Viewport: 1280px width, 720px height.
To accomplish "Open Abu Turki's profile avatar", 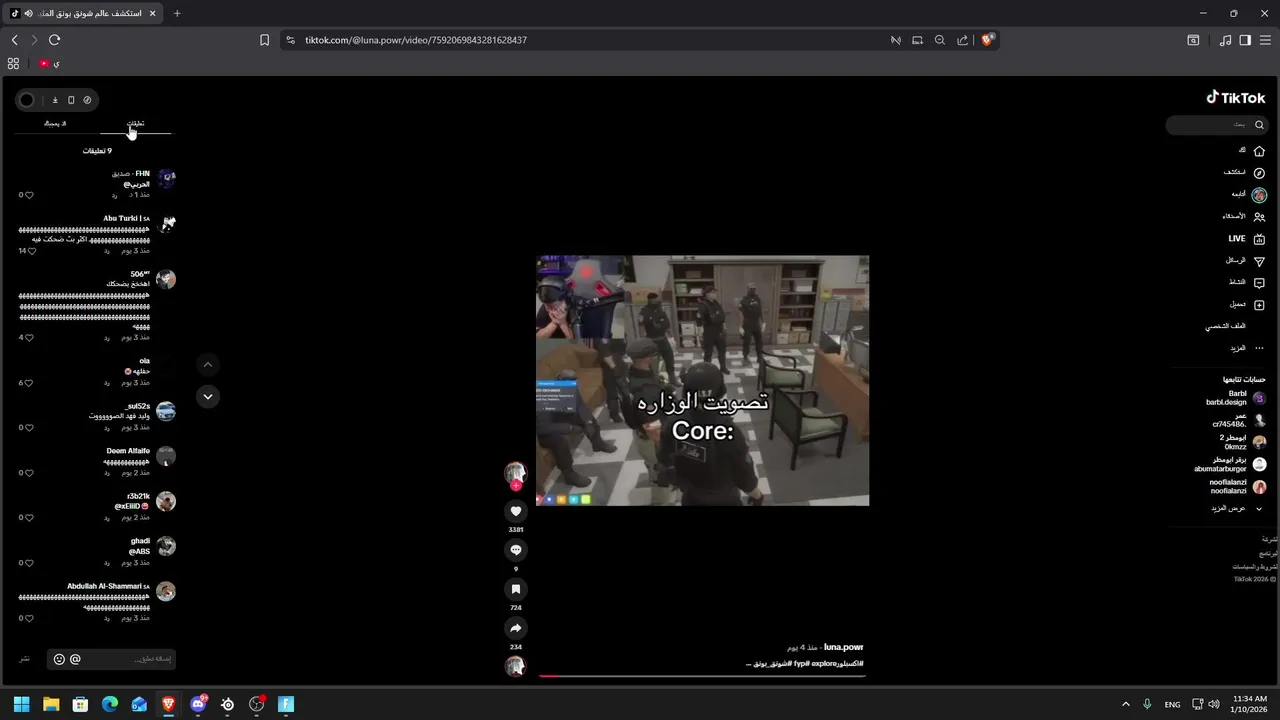I will 166,224.
